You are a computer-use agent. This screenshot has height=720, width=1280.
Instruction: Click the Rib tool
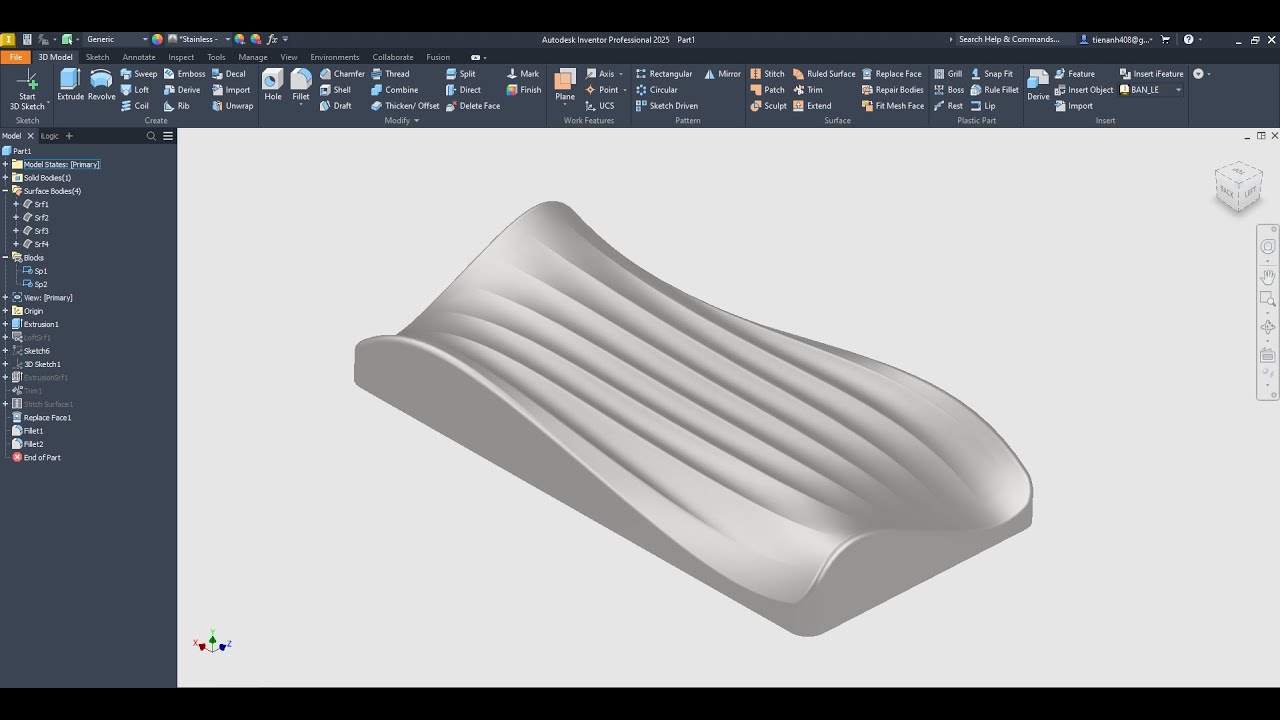(176, 106)
